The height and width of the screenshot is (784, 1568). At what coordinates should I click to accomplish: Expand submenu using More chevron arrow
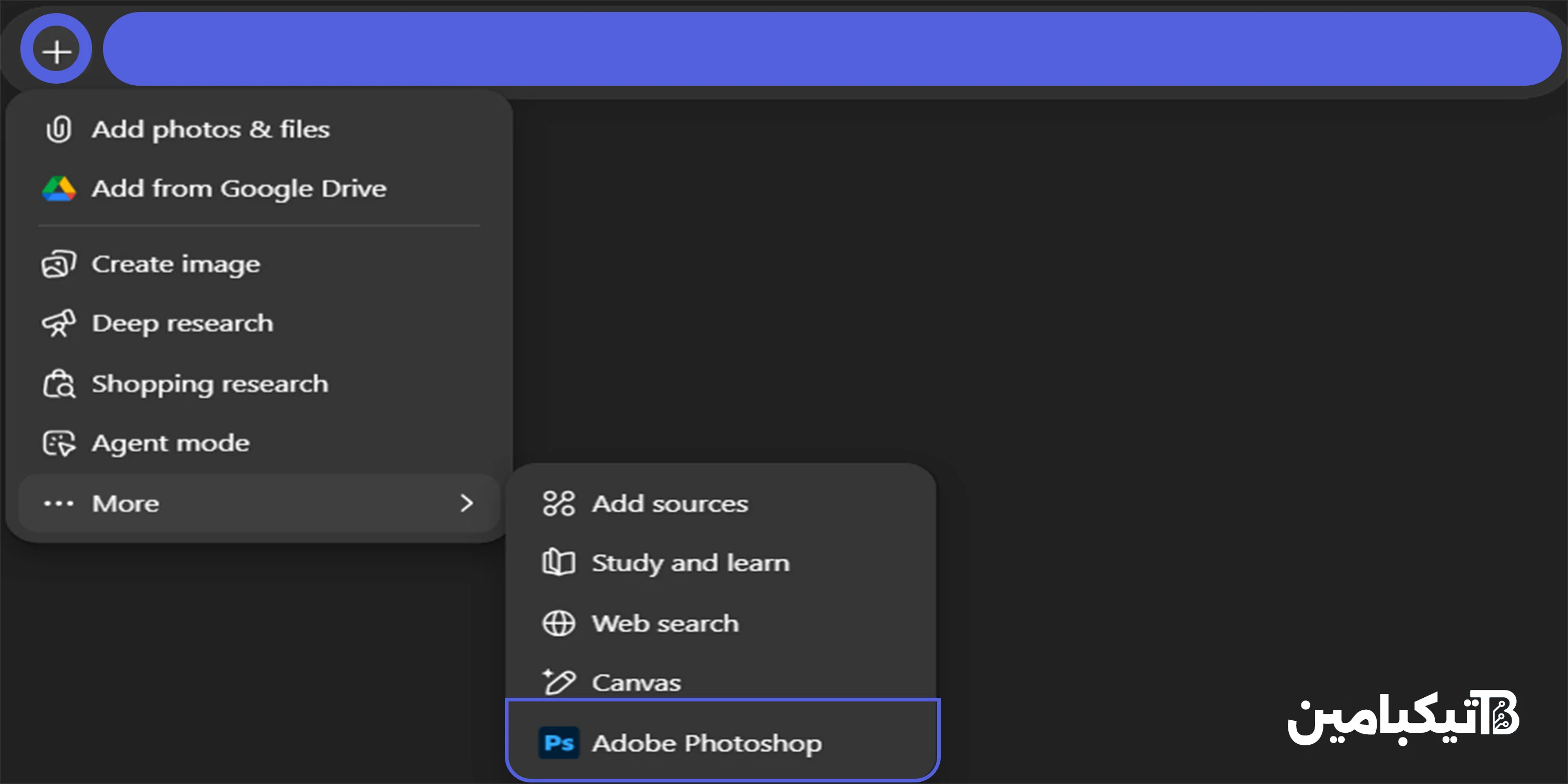tap(466, 503)
